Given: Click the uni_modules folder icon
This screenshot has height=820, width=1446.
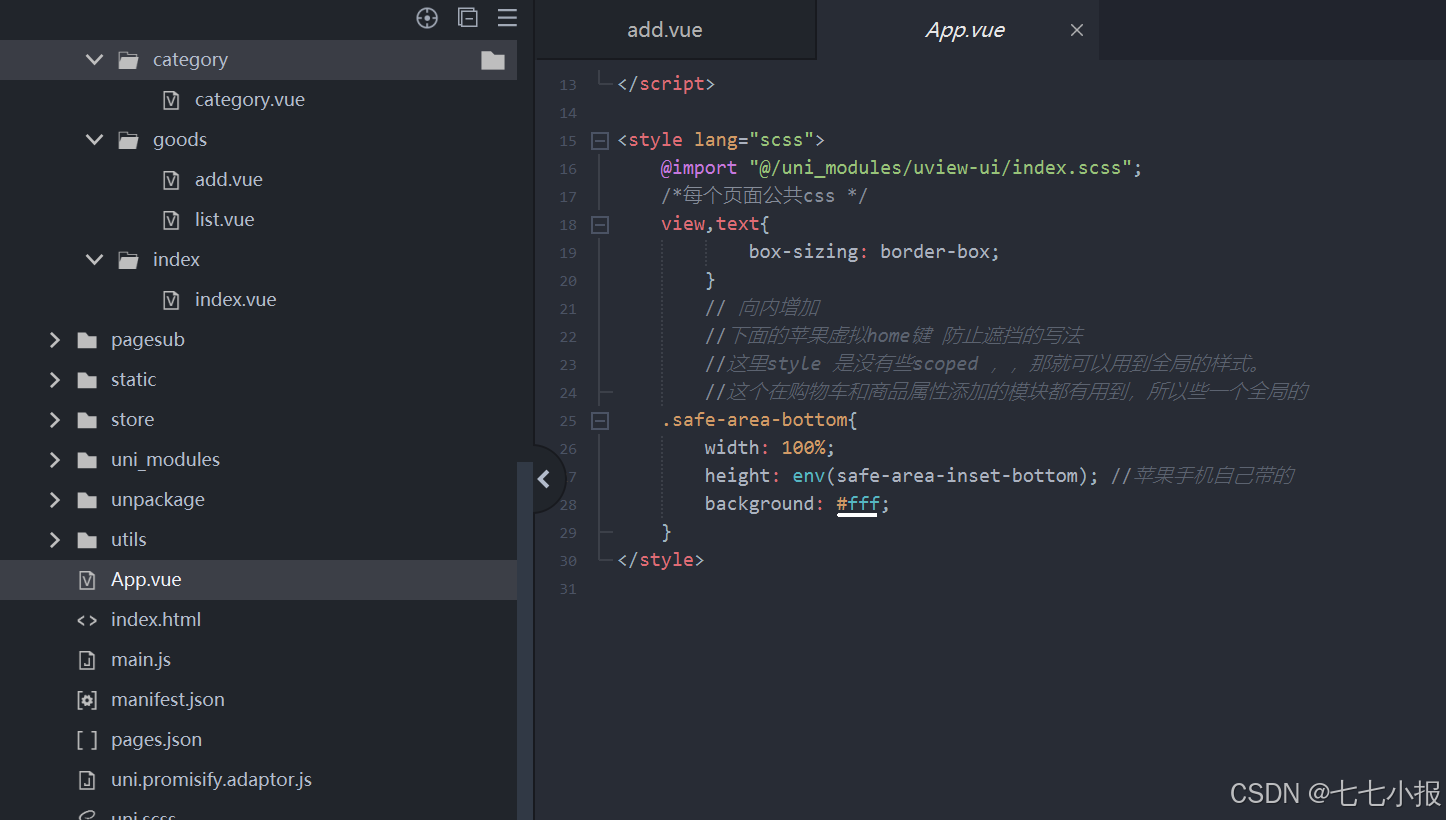Looking at the screenshot, I should coord(87,460).
